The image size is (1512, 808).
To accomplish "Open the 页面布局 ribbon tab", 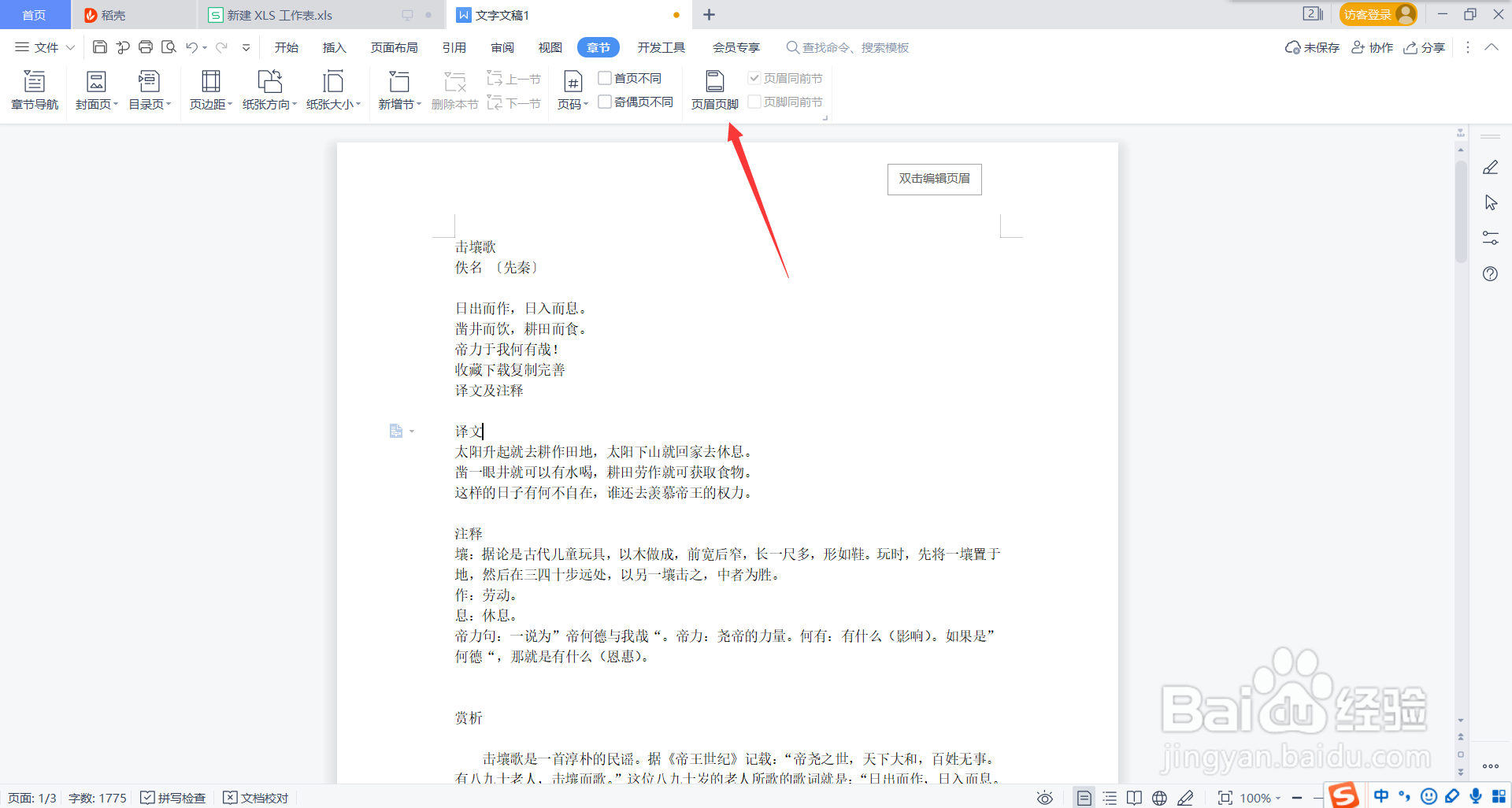I will (x=395, y=47).
